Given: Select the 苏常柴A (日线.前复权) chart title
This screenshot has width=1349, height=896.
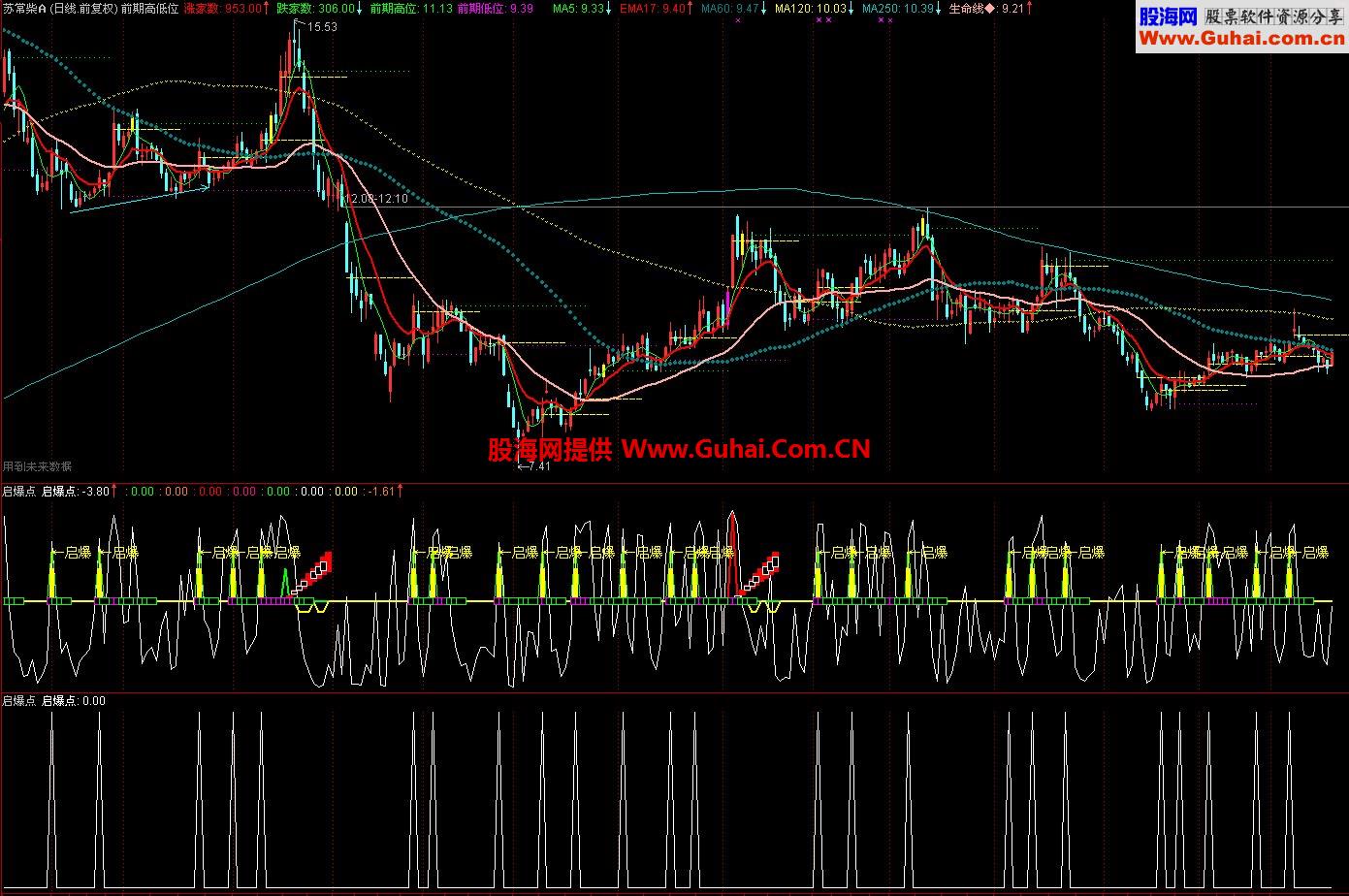Looking at the screenshot, I should click(x=59, y=8).
